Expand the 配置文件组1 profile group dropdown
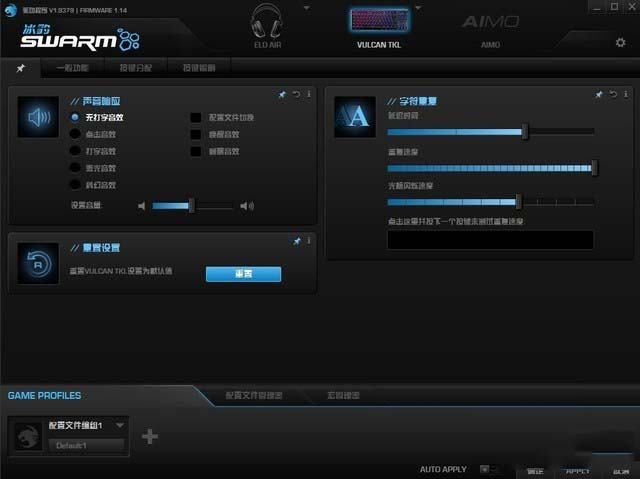Viewport: 640px width, 479px height. pyautogui.click(x=120, y=425)
